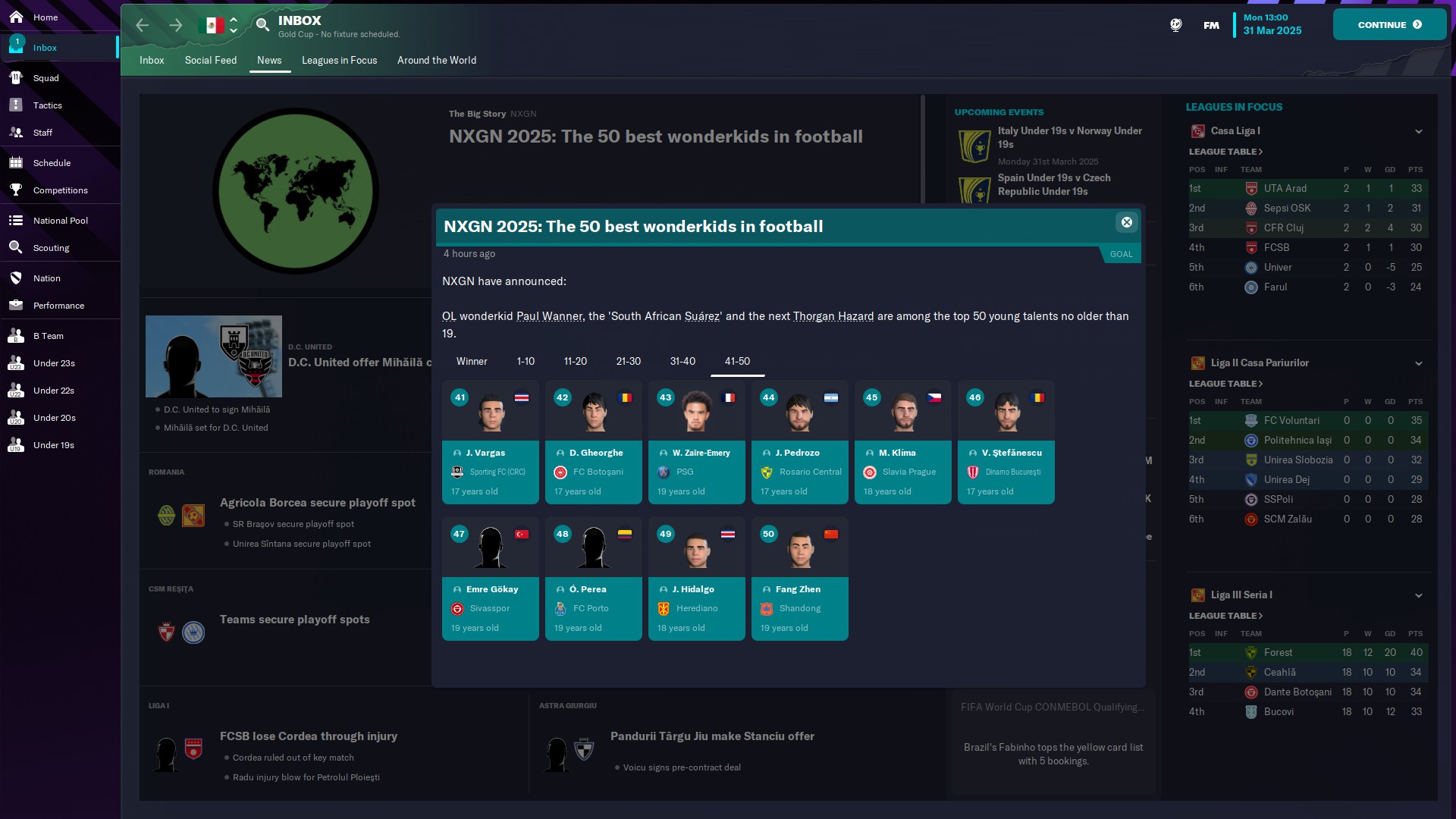1456x819 pixels.
Task: Go back with the left arrow
Action: (143, 25)
